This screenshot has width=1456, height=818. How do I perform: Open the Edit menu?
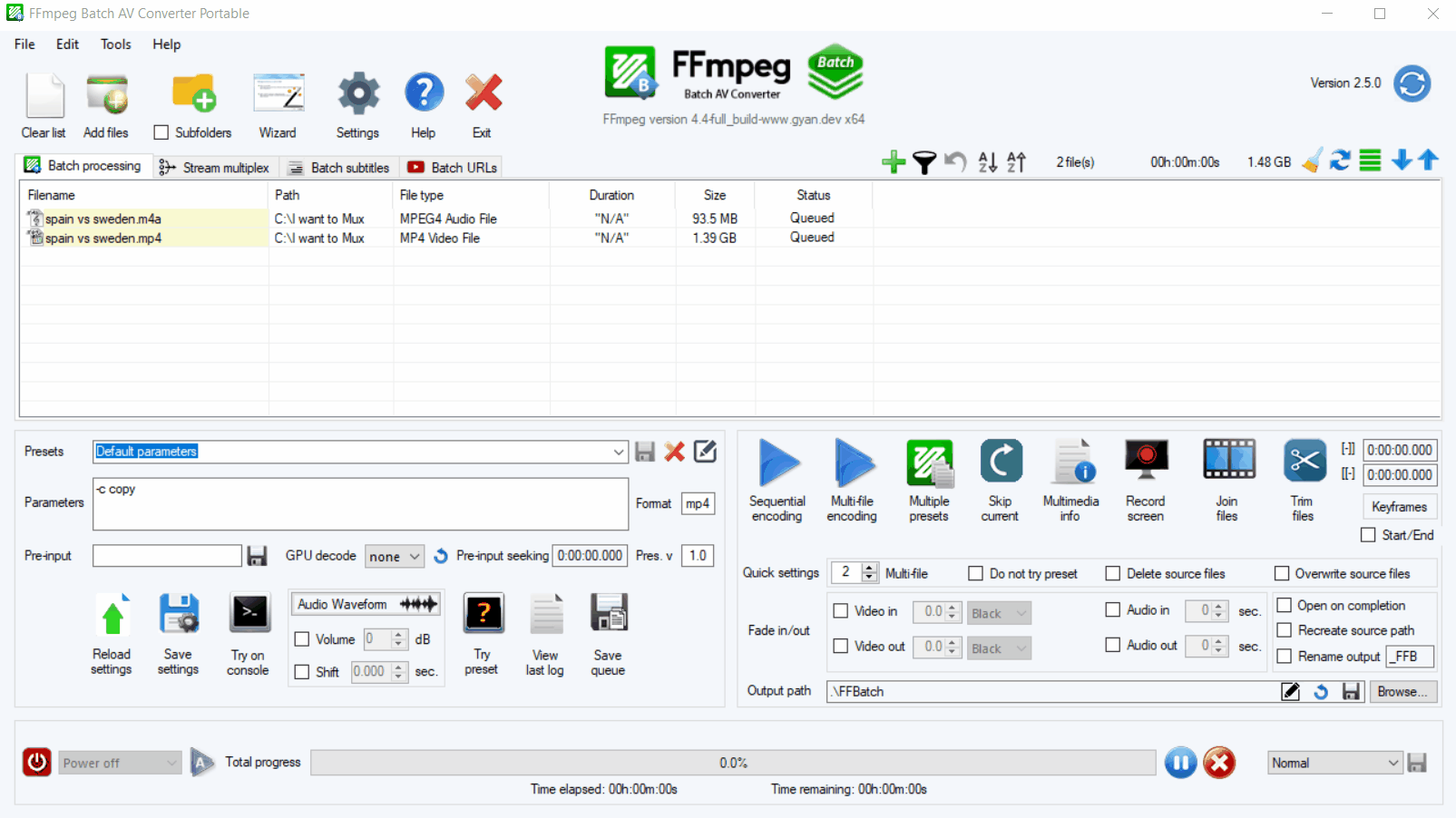pos(67,44)
